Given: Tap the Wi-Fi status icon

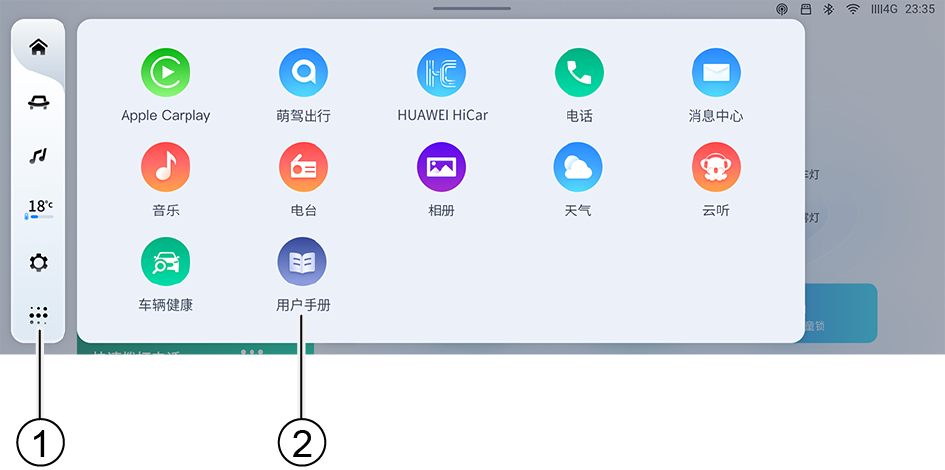Looking at the screenshot, I should 853,9.
